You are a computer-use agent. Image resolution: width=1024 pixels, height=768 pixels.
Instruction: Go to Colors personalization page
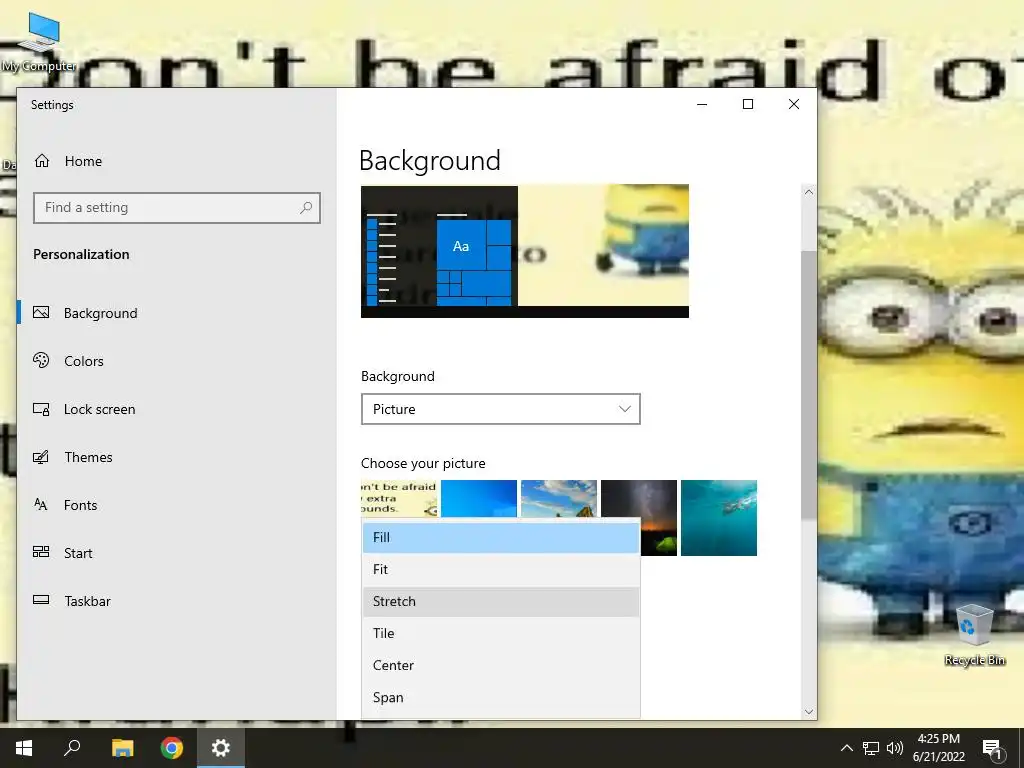84,361
